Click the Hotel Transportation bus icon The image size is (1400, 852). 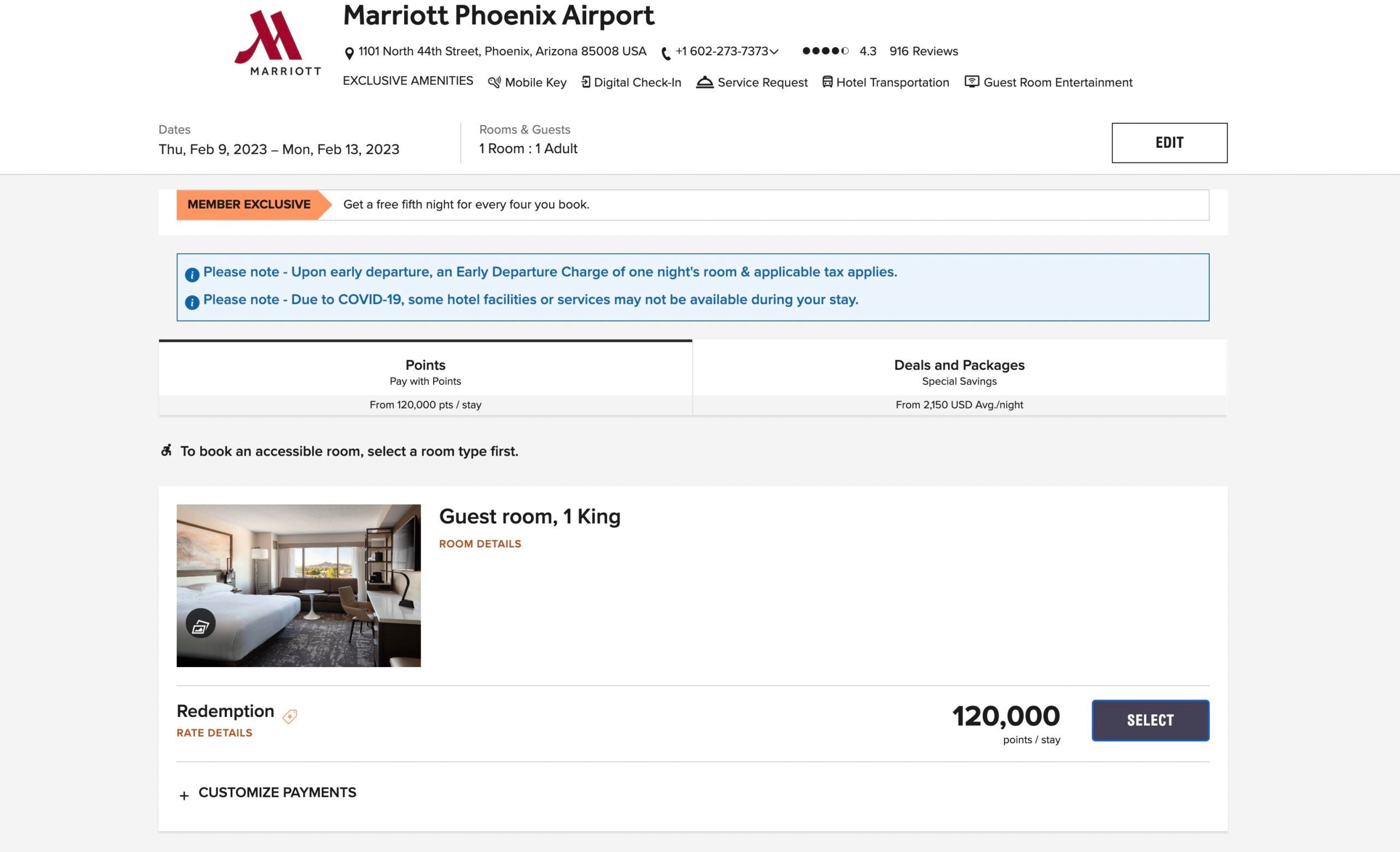(x=827, y=83)
